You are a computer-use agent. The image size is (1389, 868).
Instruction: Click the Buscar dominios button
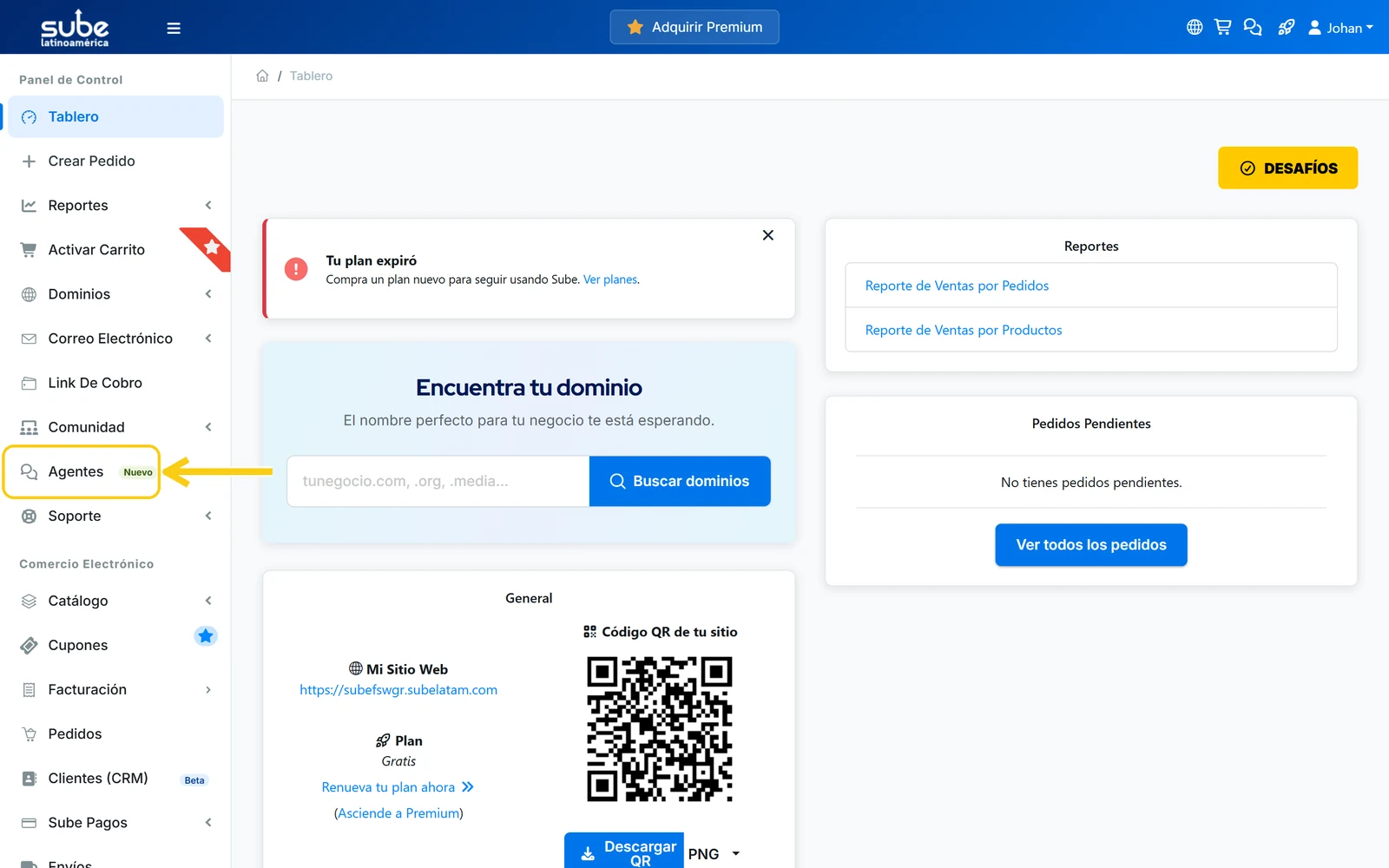[x=680, y=481]
